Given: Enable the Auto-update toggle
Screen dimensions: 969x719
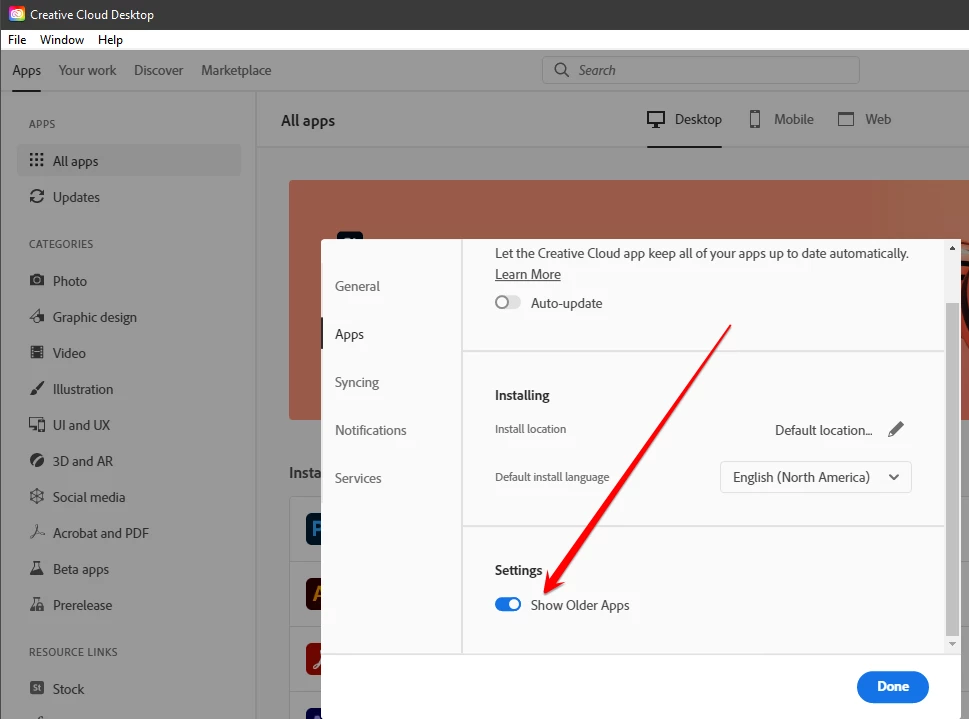Looking at the screenshot, I should pyautogui.click(x=507, y=302).
